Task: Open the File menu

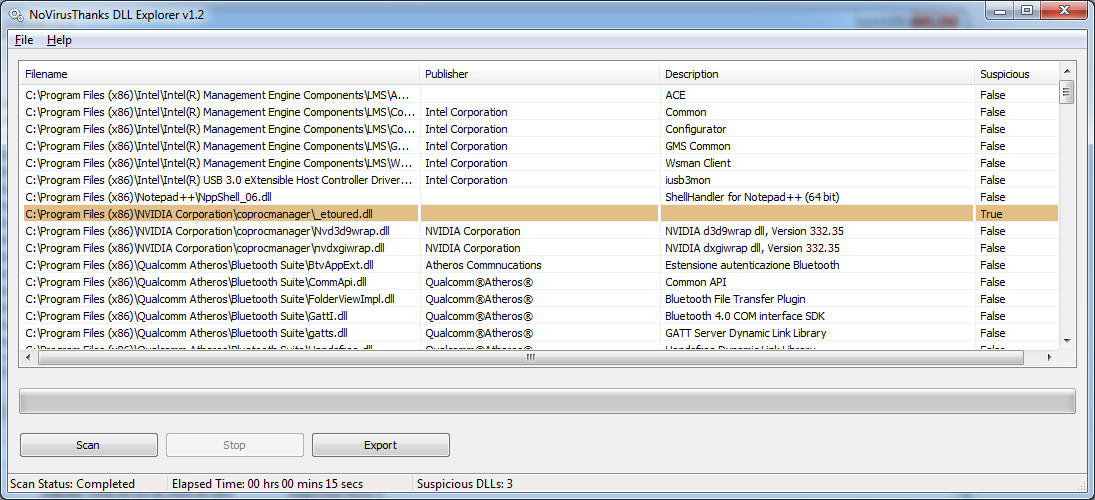Action: [x=24, y=40]
